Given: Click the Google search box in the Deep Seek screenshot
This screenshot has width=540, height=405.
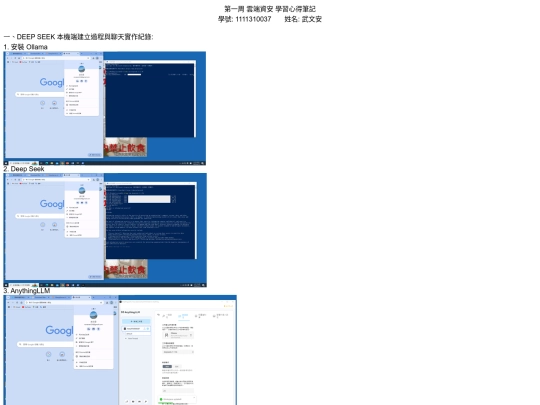Looking at the screenshot, I should (x=40, y=216).
